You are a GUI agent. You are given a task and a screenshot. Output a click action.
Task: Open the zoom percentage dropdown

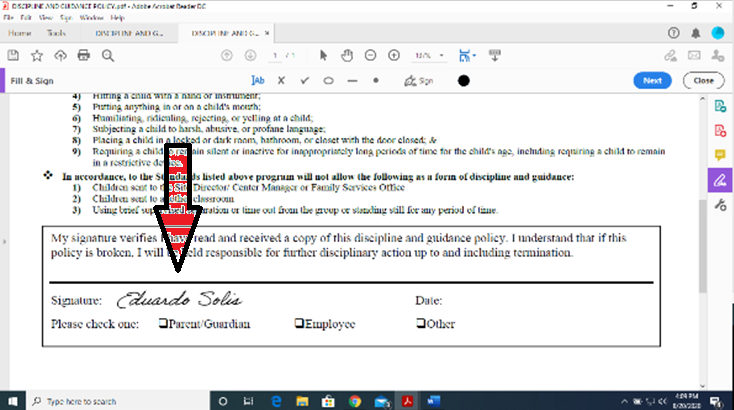coord(427,55)
